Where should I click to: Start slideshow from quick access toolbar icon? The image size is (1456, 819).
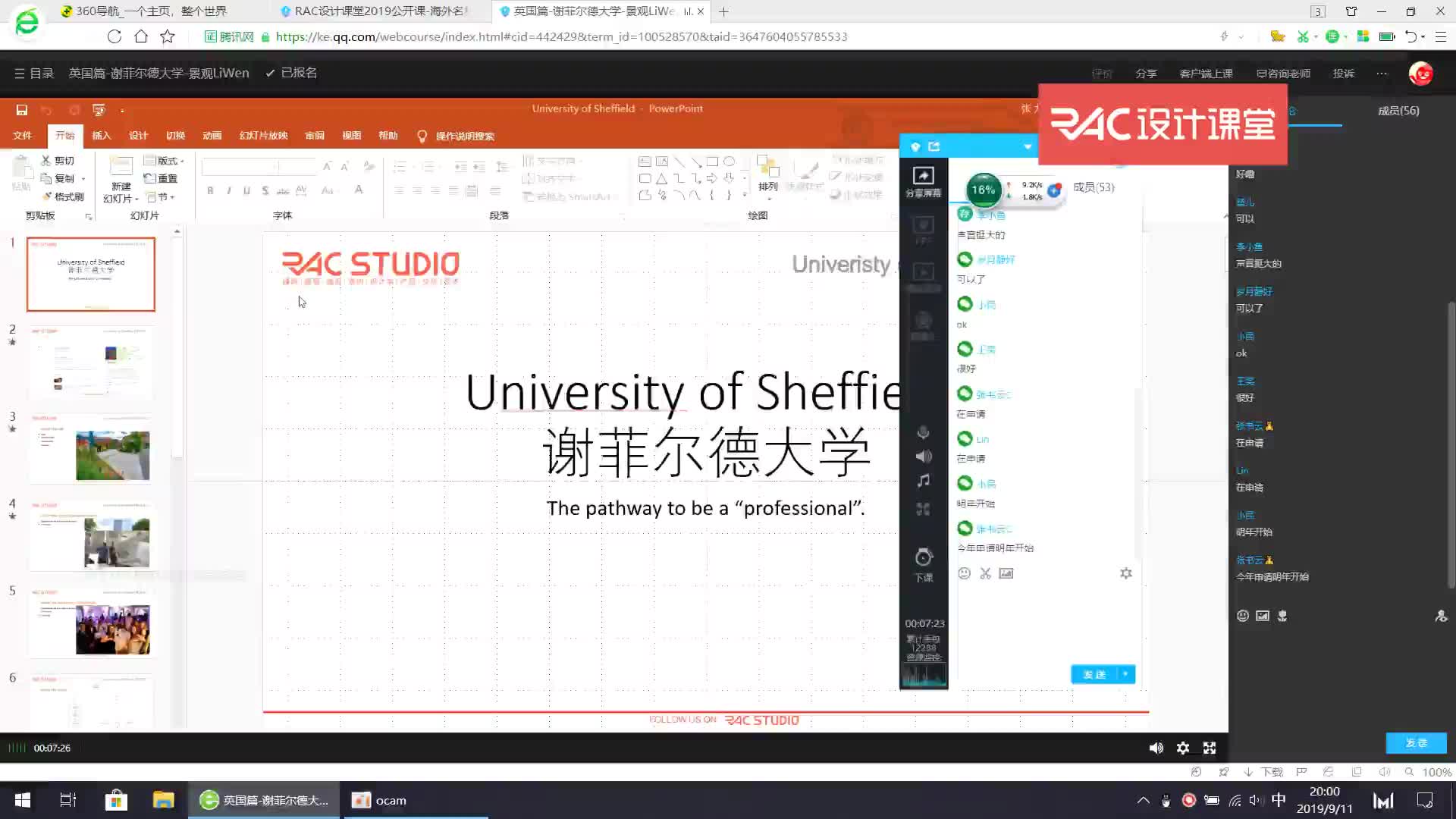point(99,110)
